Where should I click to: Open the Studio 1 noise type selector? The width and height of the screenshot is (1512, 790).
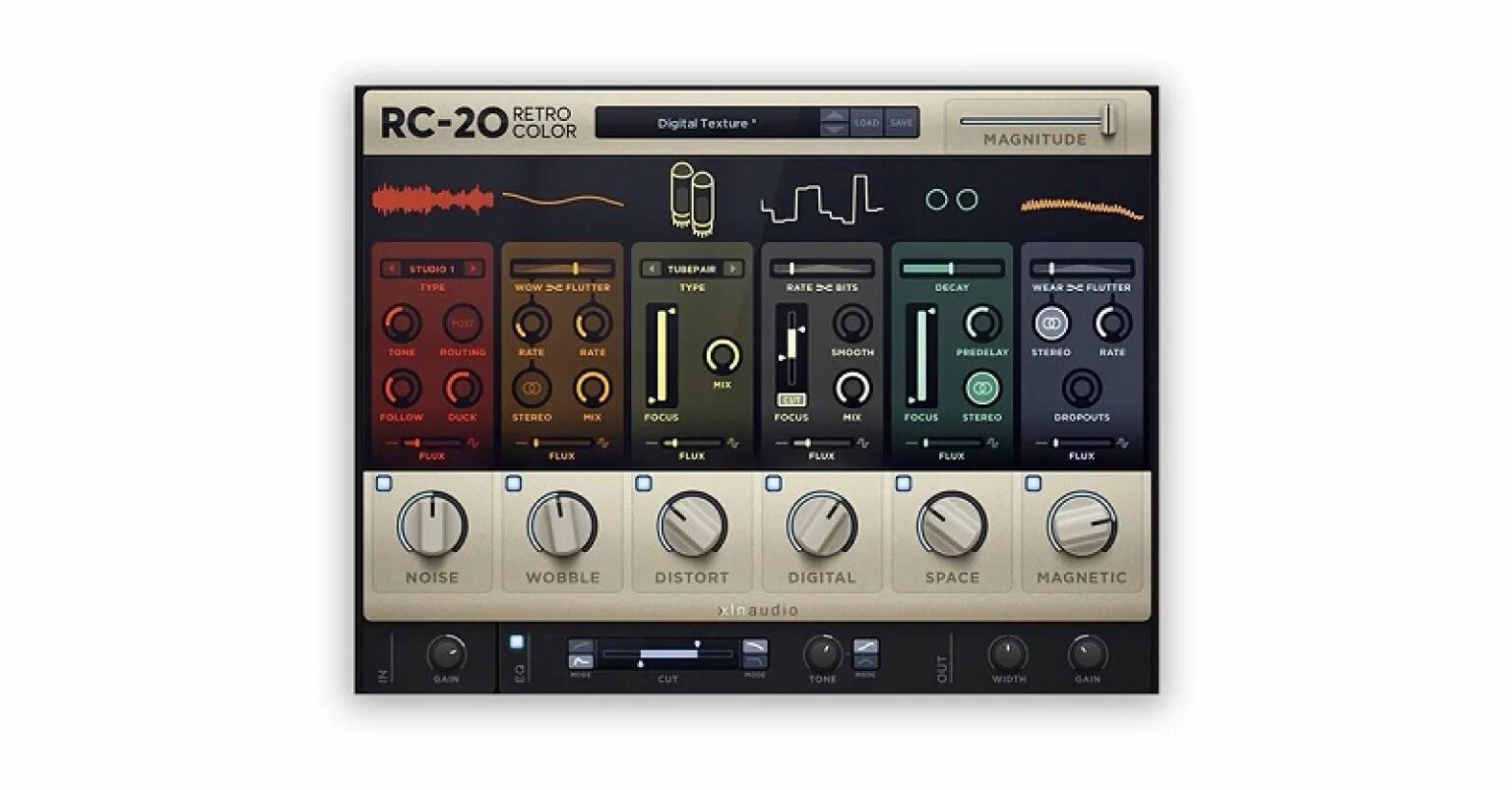[432, 269]
